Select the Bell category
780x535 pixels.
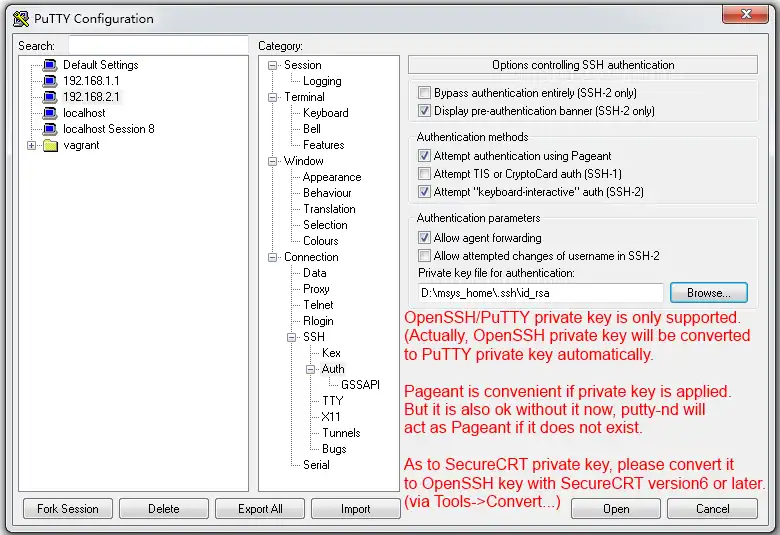coord(312,129)
